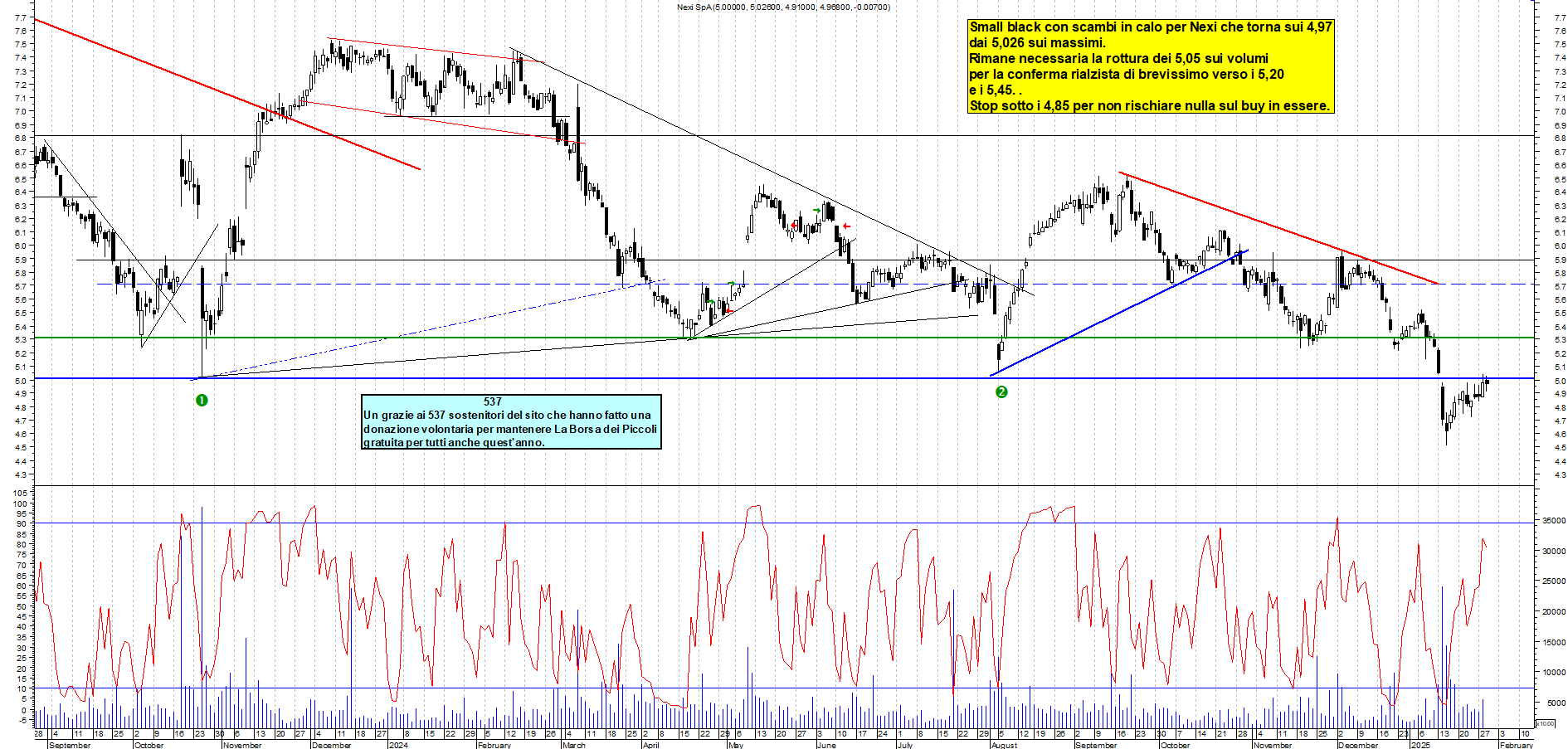
Task: Click the '2025' year label on time axis
Action: [x=1421, y=745]
